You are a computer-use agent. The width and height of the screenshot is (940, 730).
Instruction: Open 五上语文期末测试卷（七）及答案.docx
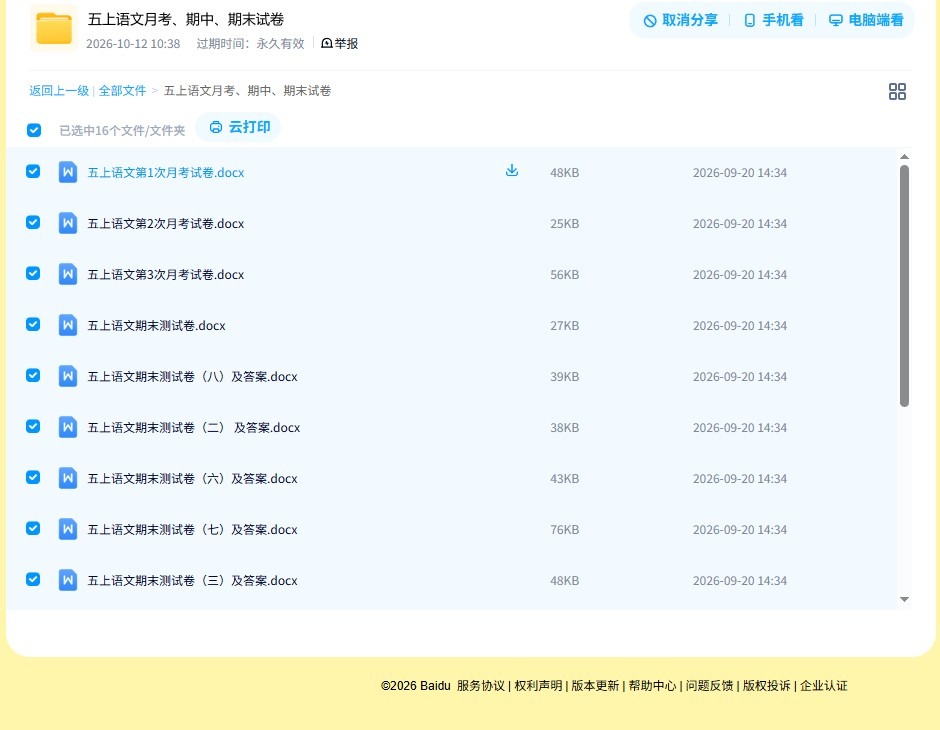pos(192,529)
